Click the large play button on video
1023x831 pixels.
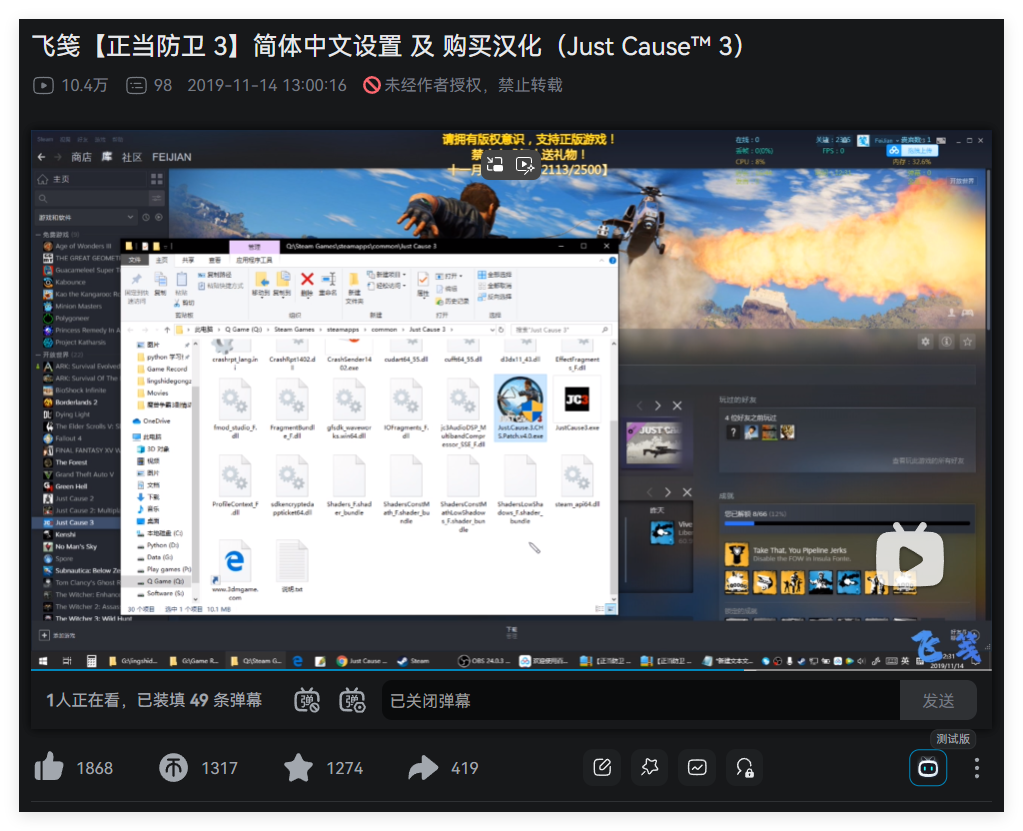(910, 558)
